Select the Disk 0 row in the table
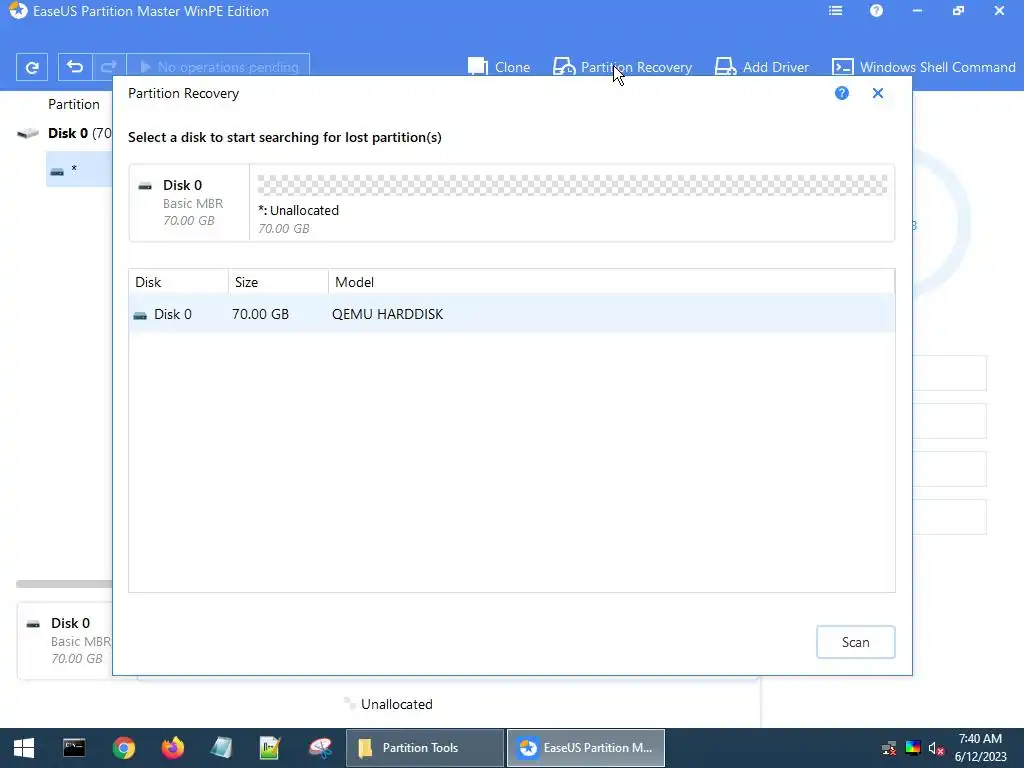This screenshot has height=768, width=1024. [x=511, y=314]
